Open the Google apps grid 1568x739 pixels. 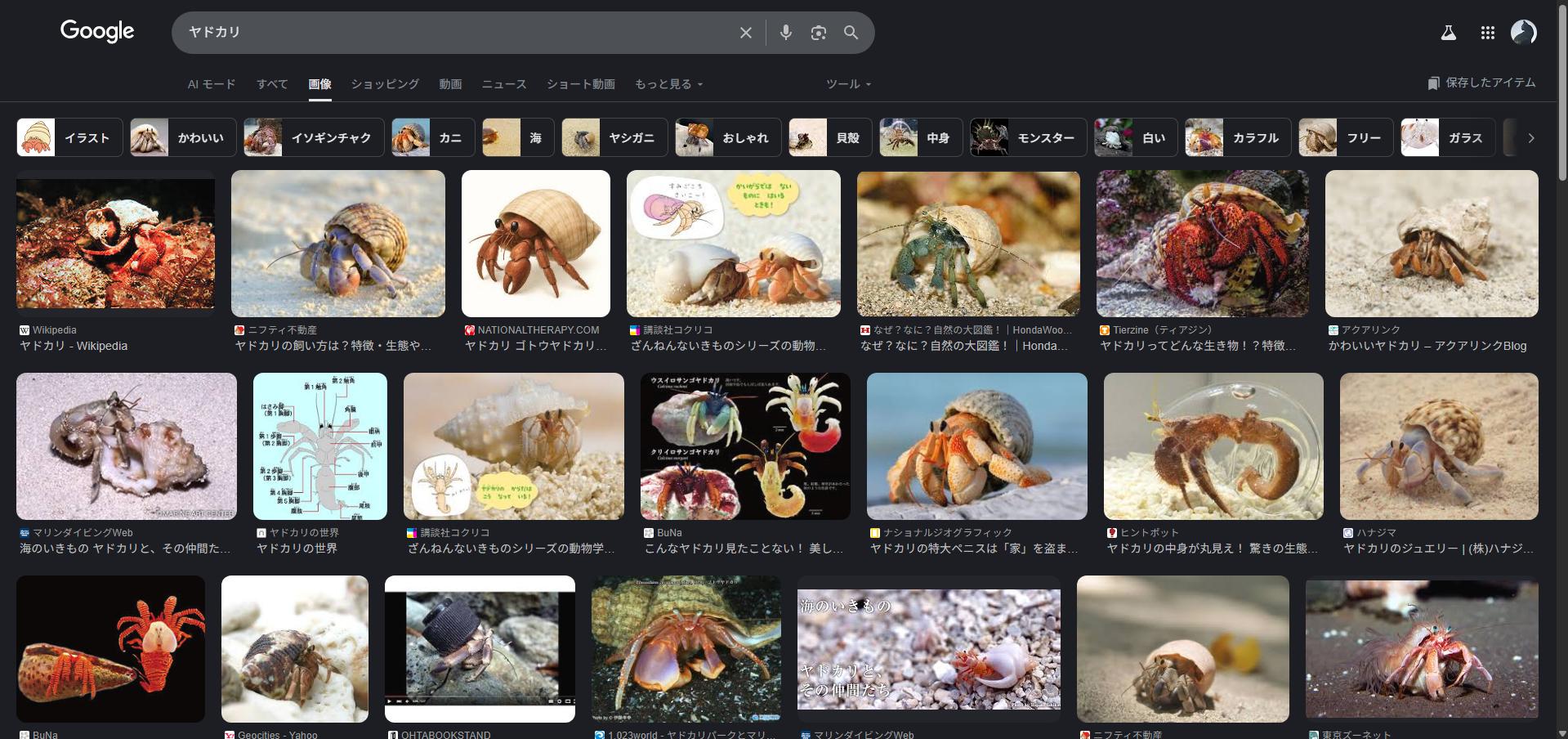click(1487, 33)
